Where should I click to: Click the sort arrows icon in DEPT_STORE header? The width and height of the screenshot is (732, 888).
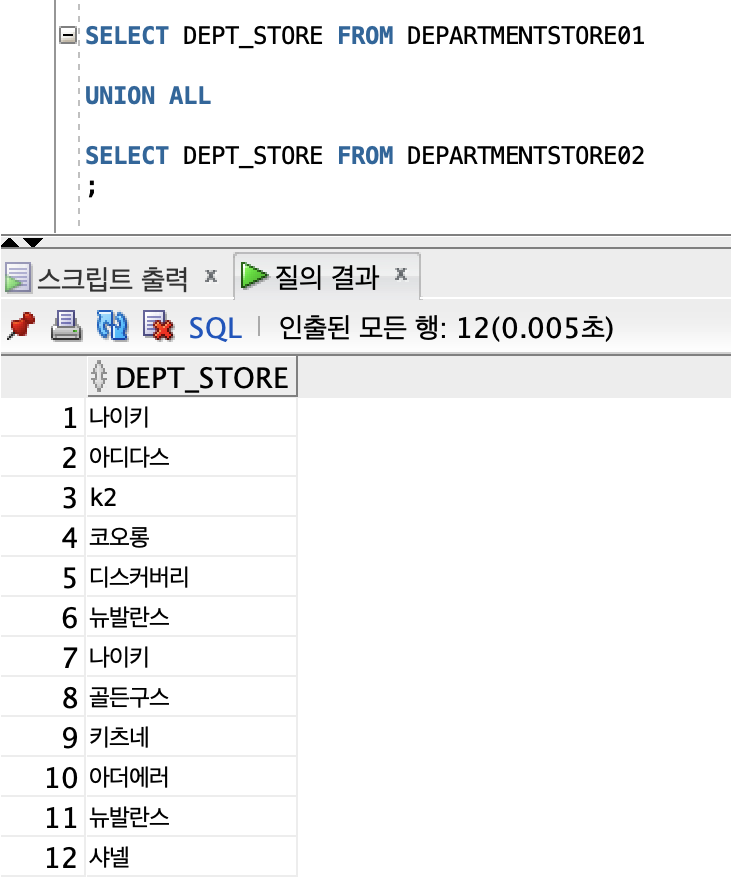[99, 377]
